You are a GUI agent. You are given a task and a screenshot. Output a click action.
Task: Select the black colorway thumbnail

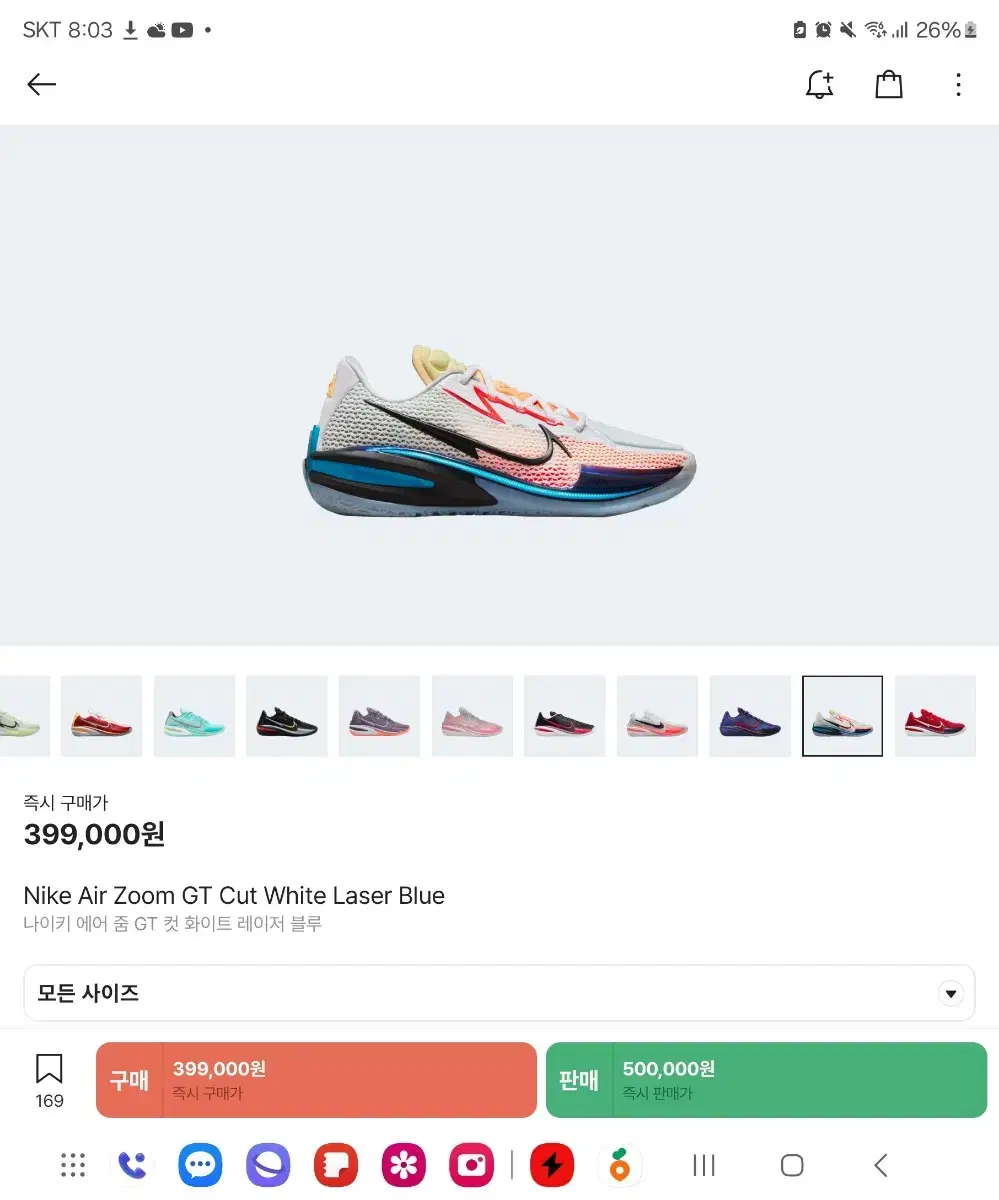(287, 716)
